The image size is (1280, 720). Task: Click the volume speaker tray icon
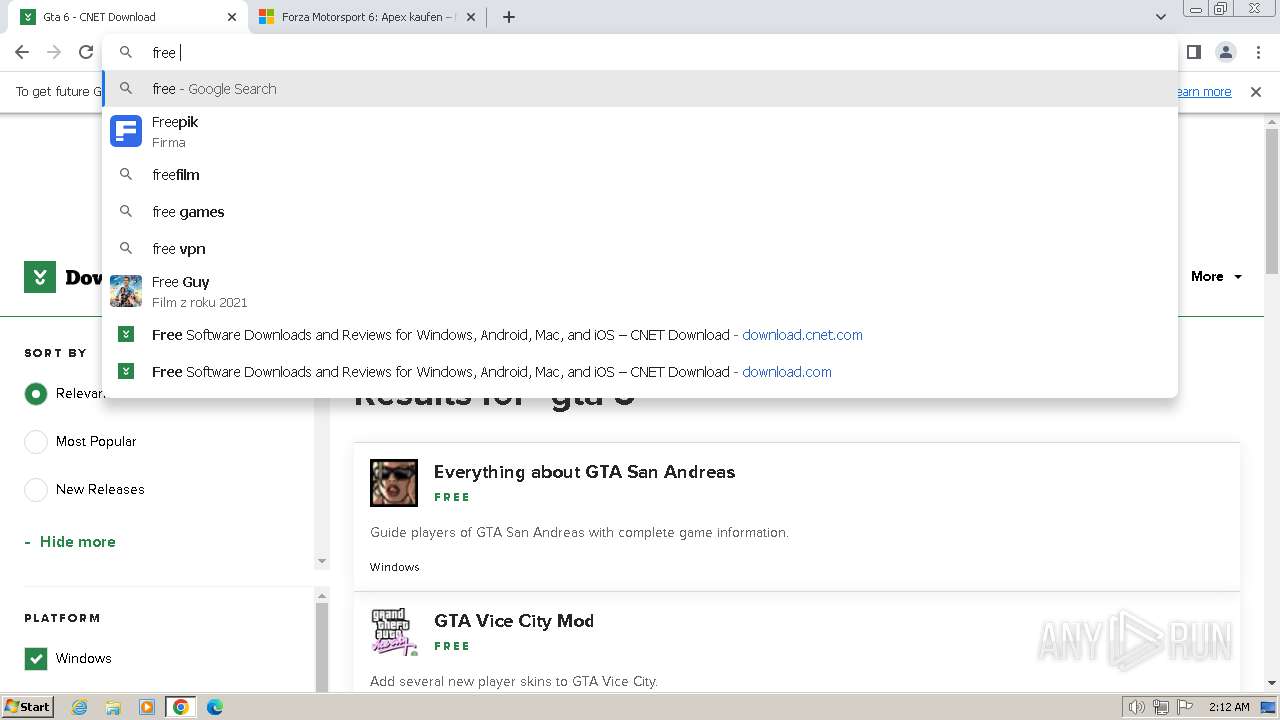[x=1136, y=707]
